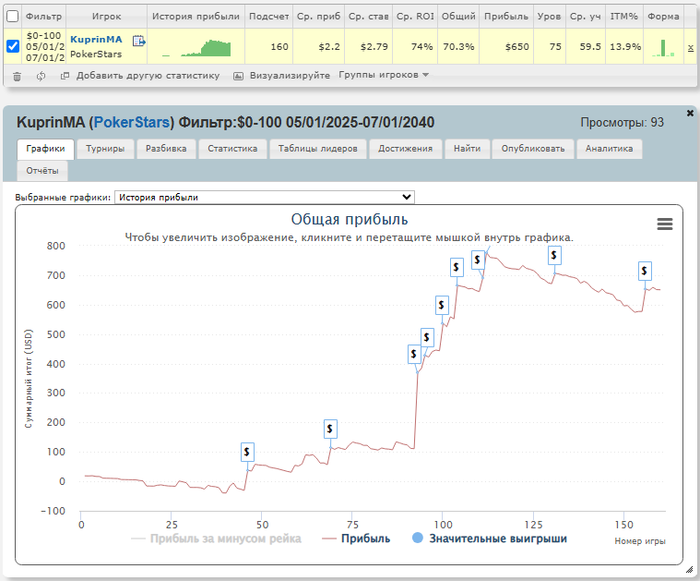Click Добавить другую статистику link
Image resolution: width=700 pixels, height=581 pixels.
146,76
